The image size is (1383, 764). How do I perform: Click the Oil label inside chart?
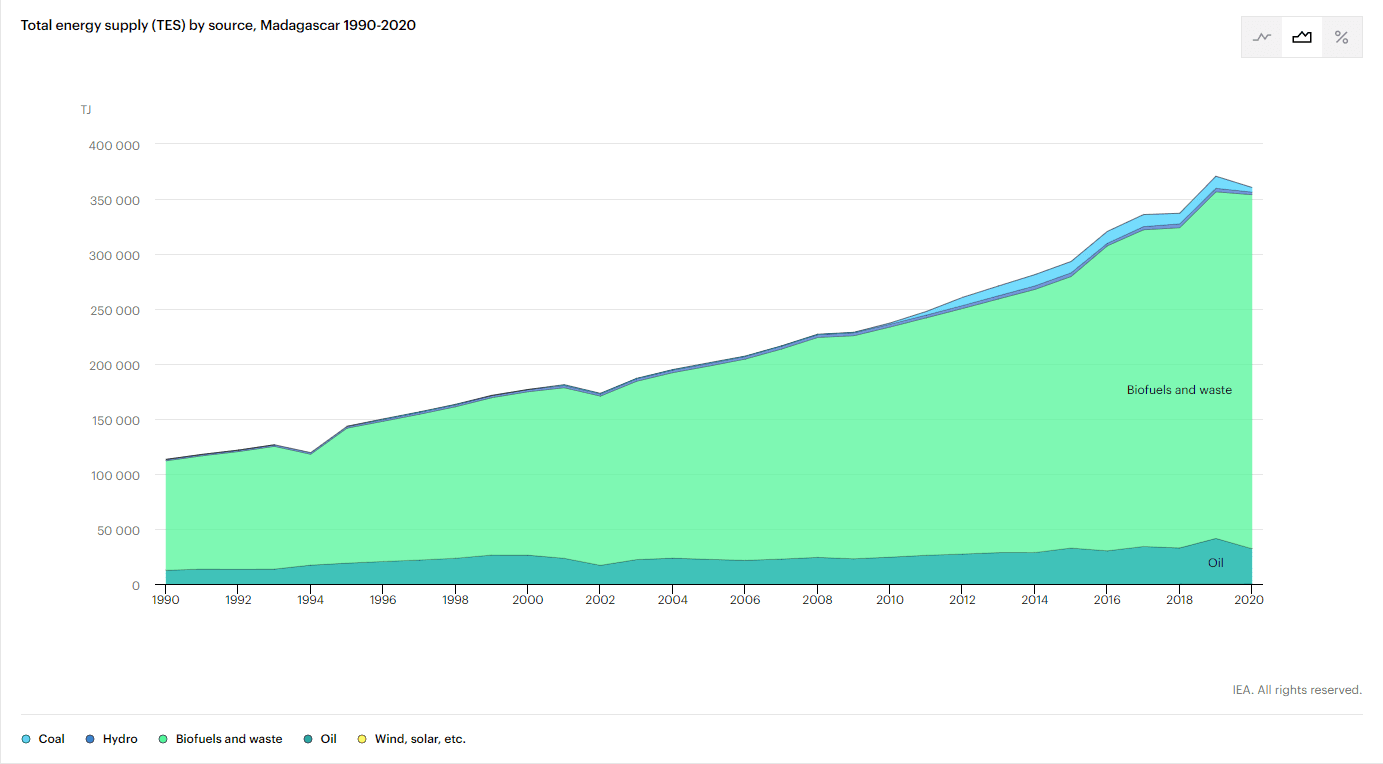1215,563
